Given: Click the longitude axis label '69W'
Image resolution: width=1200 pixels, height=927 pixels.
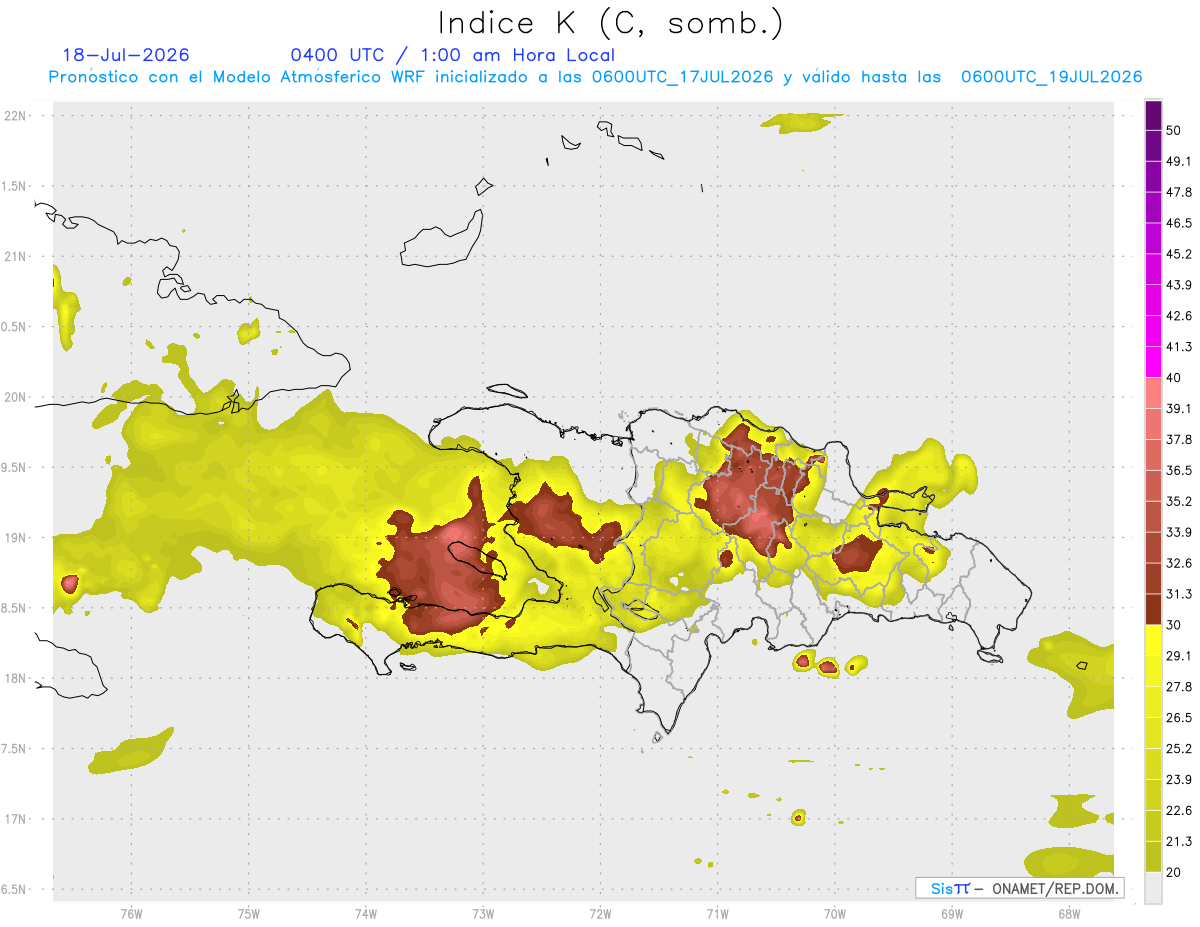Looking at the screenshot, I should point(951,913).
